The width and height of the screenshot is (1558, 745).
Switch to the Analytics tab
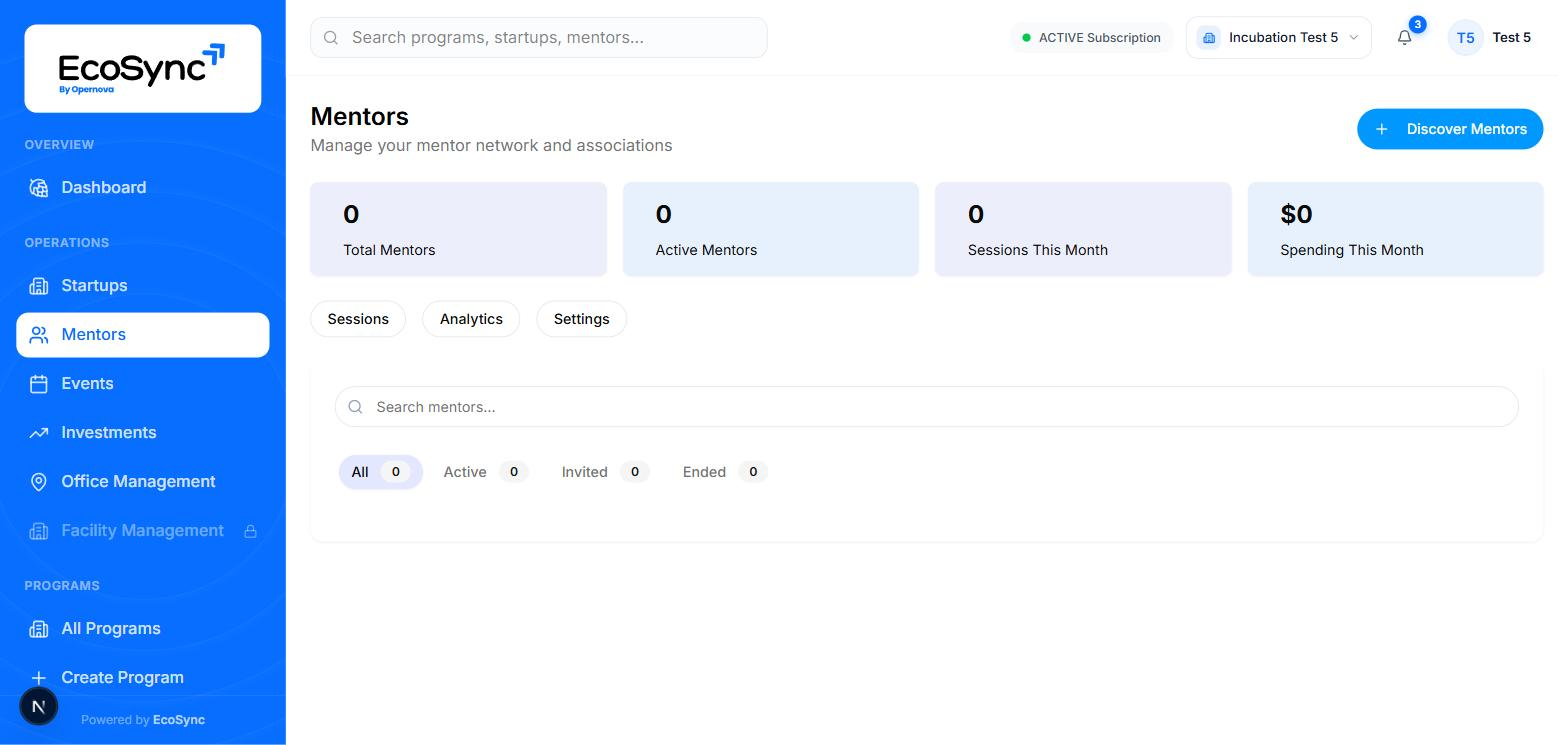(x=471, y=319)
